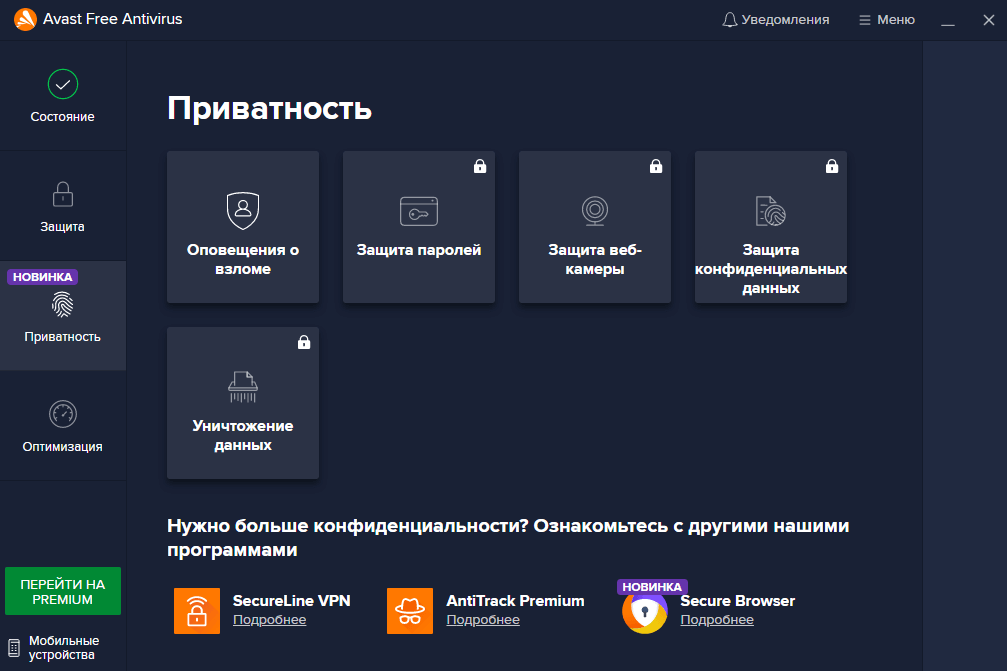
Task: Click the mobile phone icon in sidebar
Action: tap(14, 648)
